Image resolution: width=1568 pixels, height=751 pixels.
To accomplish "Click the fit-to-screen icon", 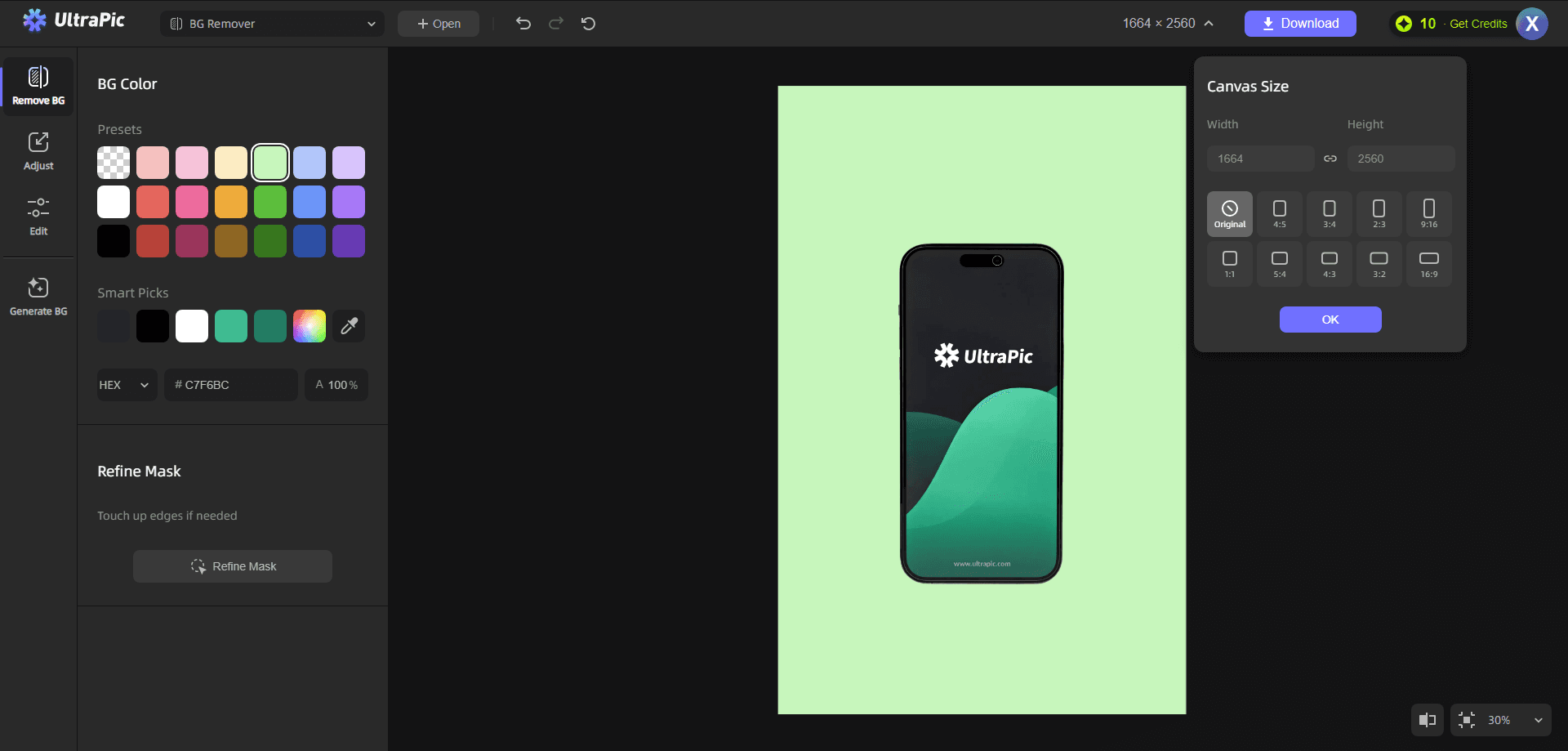I will coord(1467,720).
